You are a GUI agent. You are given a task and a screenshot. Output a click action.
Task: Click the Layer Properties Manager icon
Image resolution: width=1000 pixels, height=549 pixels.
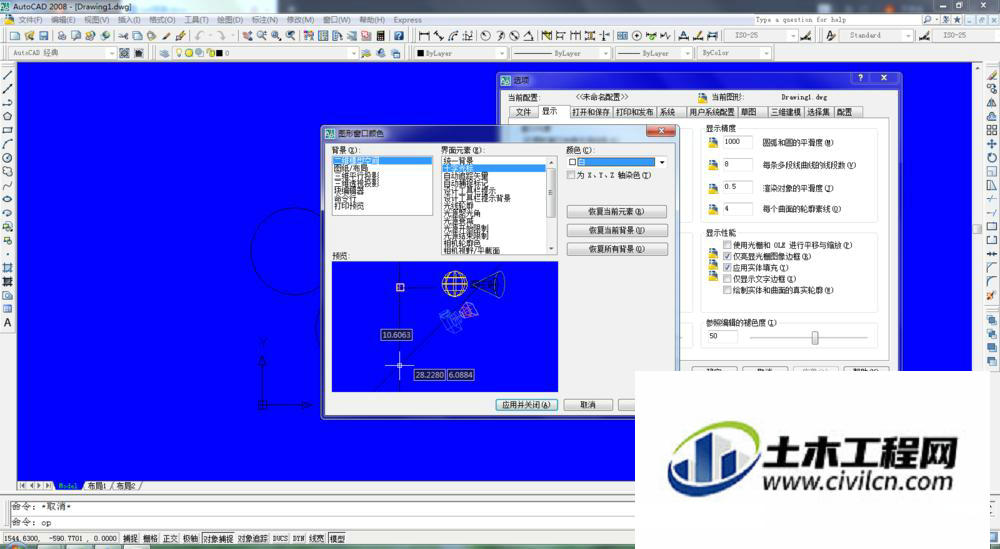click(x=165, y=53)
